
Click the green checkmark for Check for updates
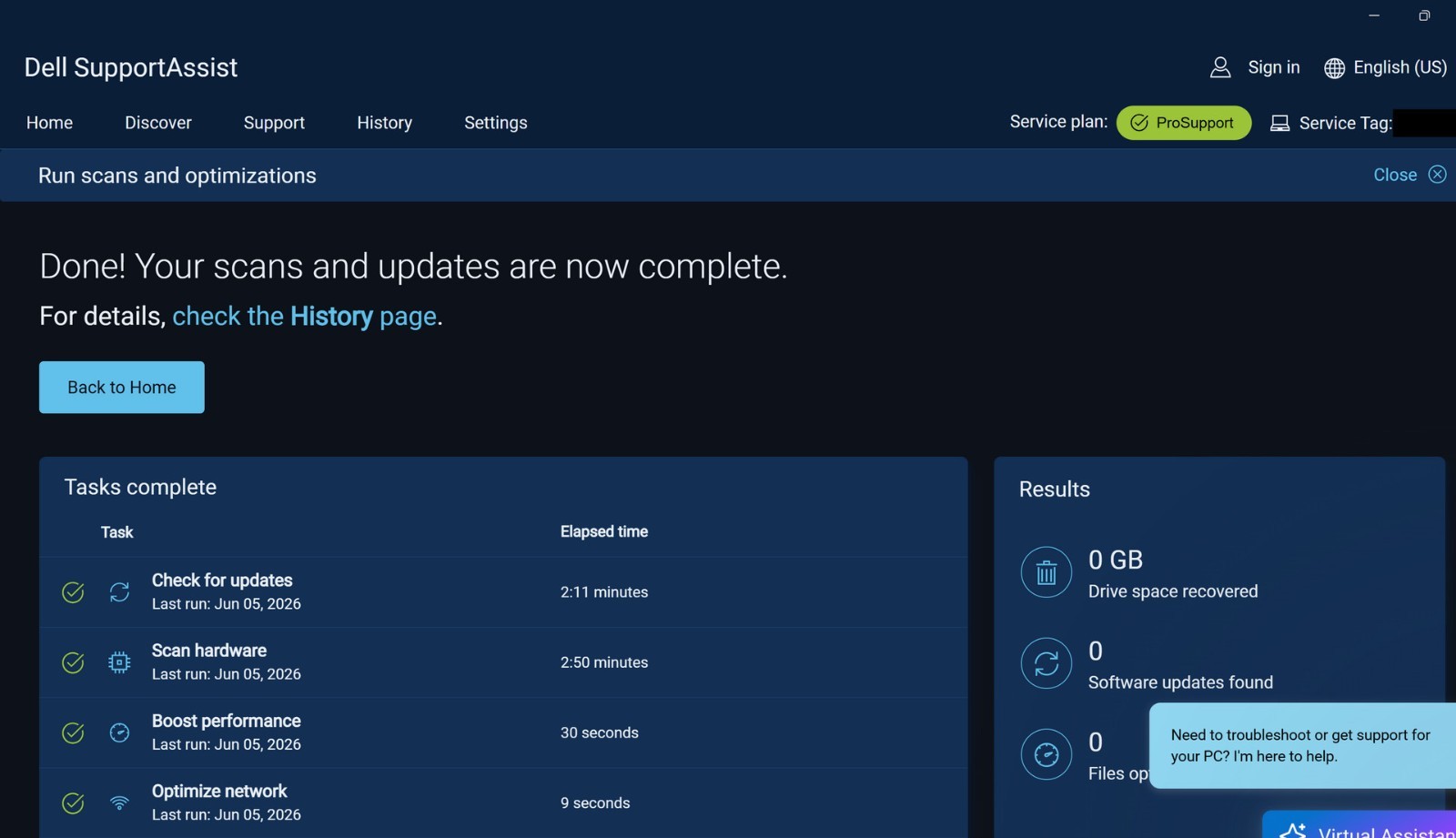(73, 592)
